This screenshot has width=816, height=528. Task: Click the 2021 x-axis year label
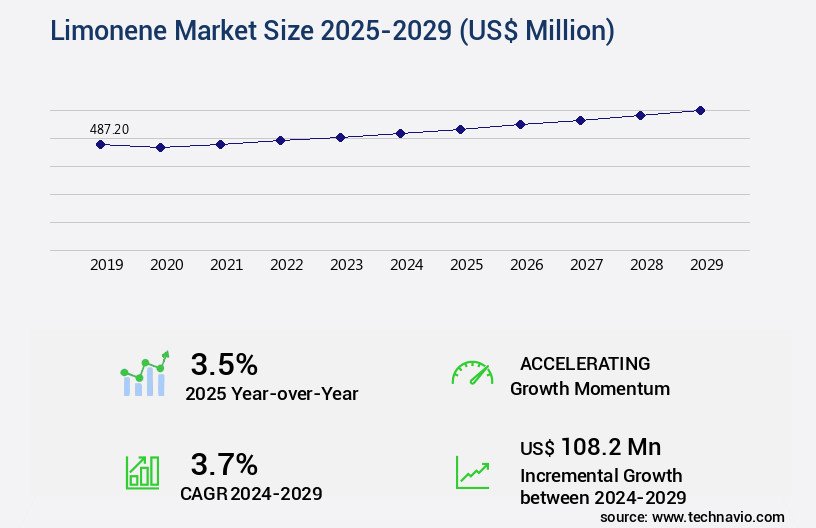tap(226, 265)
